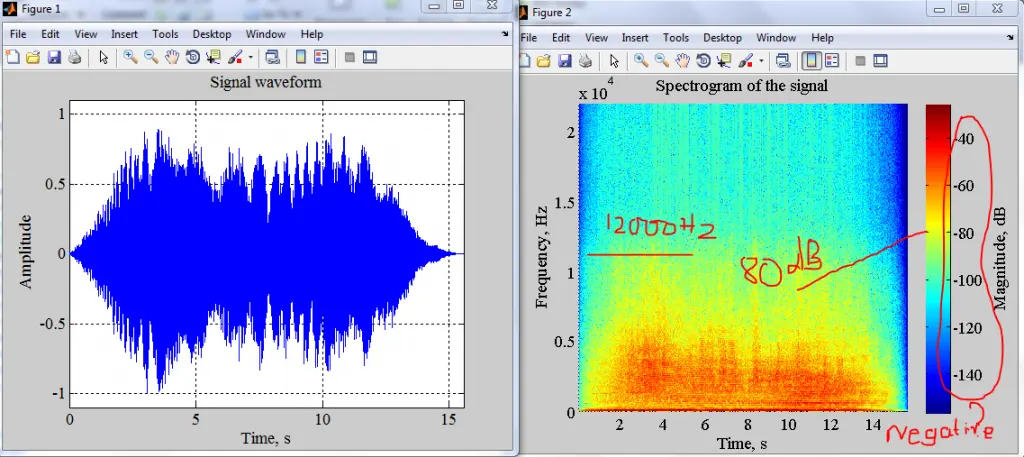The image size is (1024, 457).
Task: Click Link Plot icon in Figure 1
Action: click(x=272, y=57)
